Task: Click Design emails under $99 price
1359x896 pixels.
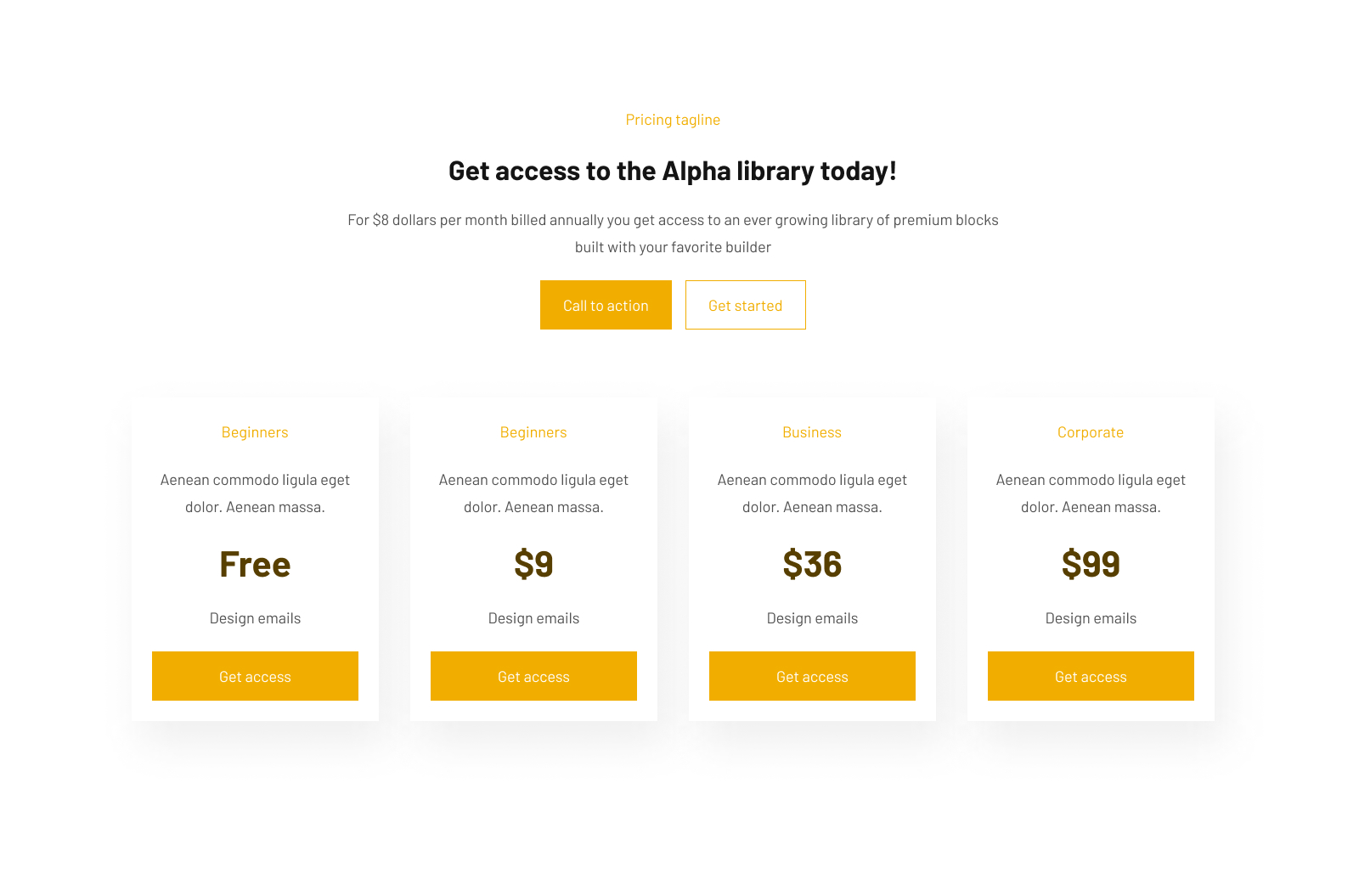Action: 1091,618
